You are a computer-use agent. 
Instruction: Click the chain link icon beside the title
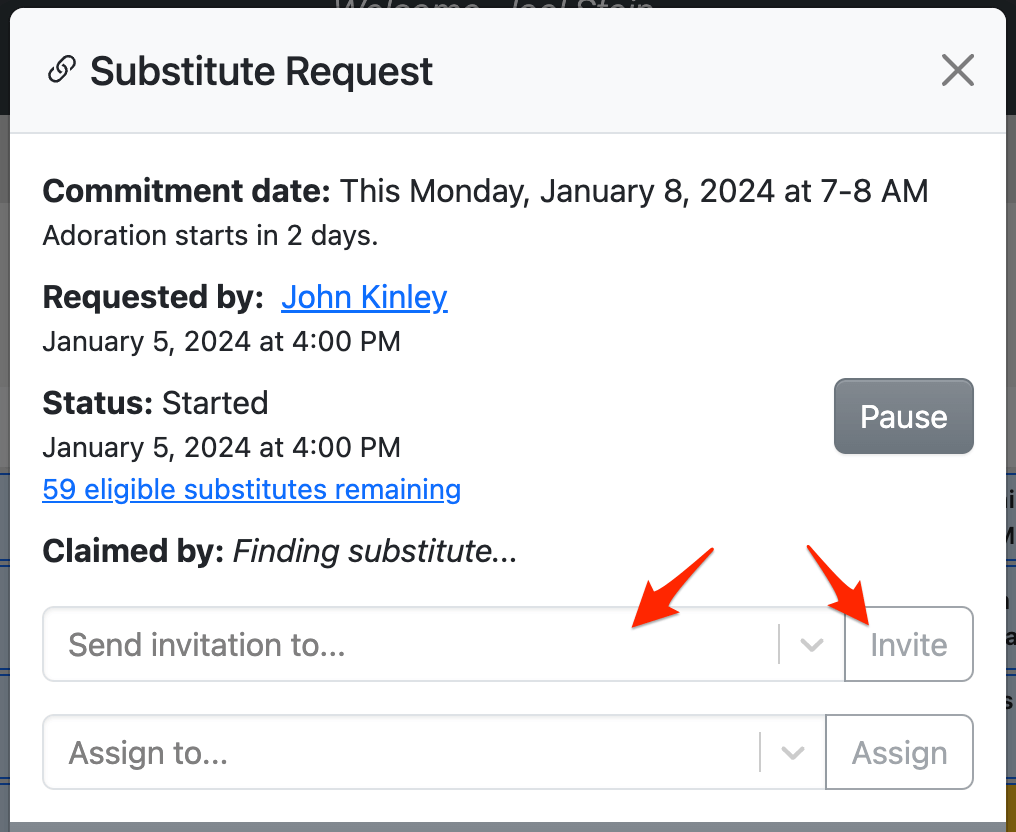(x=62, y=71)
